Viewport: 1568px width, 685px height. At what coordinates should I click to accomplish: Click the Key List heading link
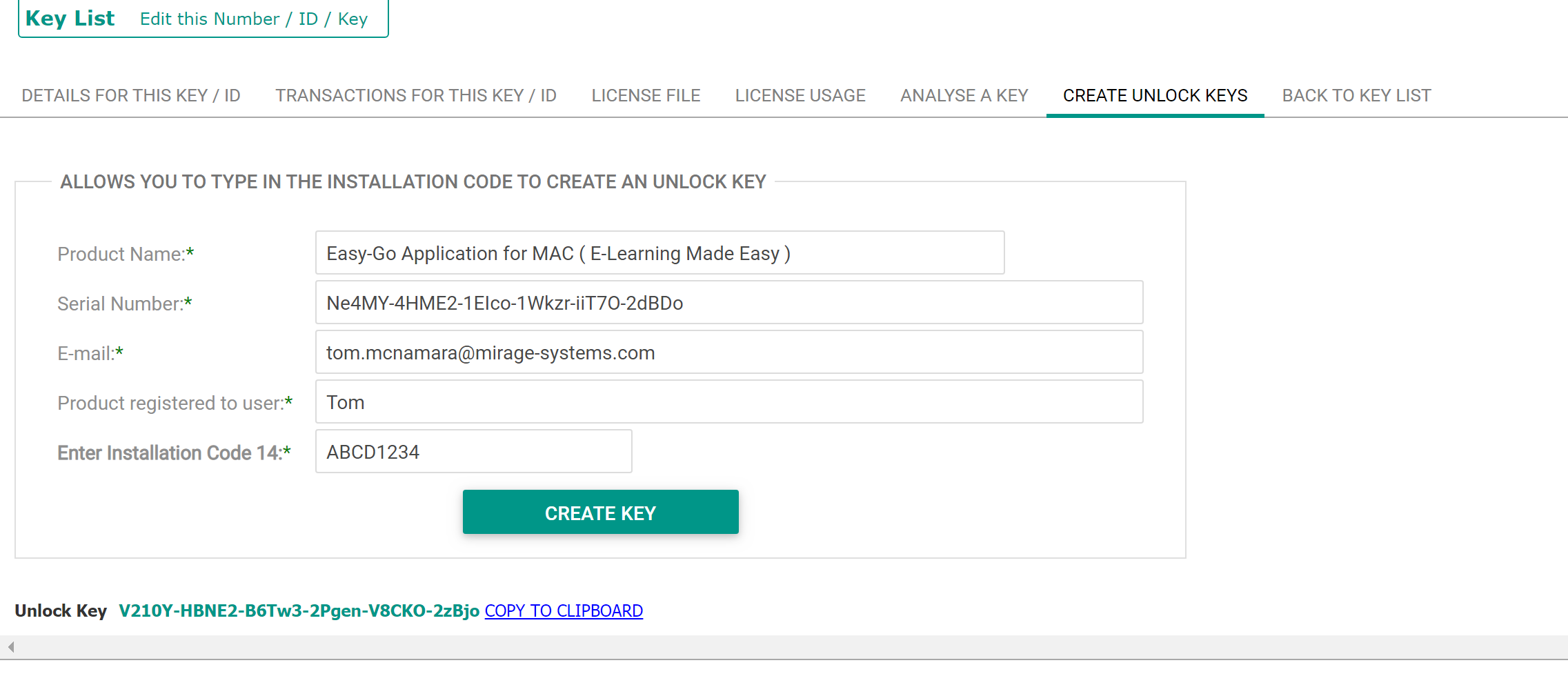click(70, 19)
